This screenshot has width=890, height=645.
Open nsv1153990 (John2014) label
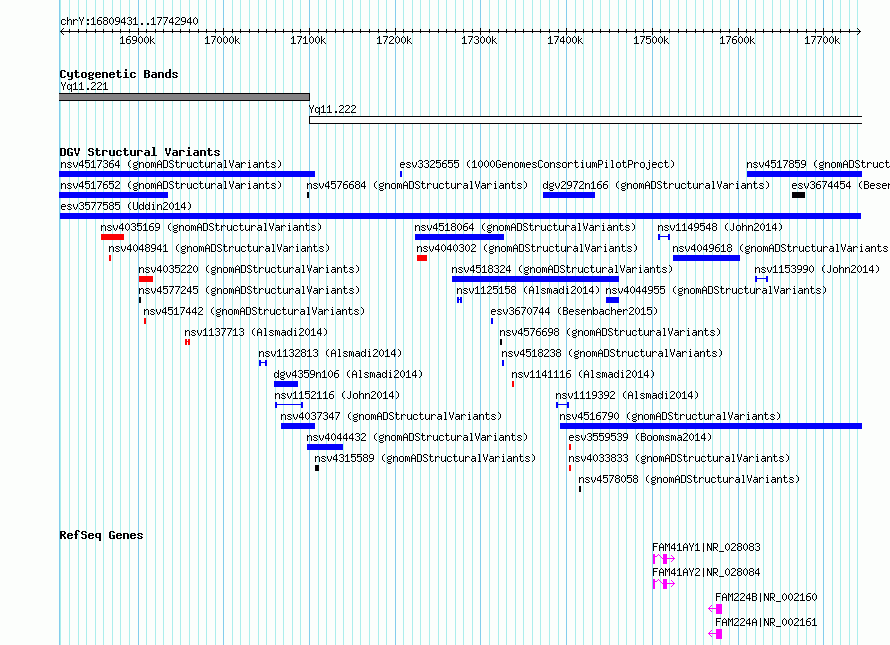coord(817,269)
